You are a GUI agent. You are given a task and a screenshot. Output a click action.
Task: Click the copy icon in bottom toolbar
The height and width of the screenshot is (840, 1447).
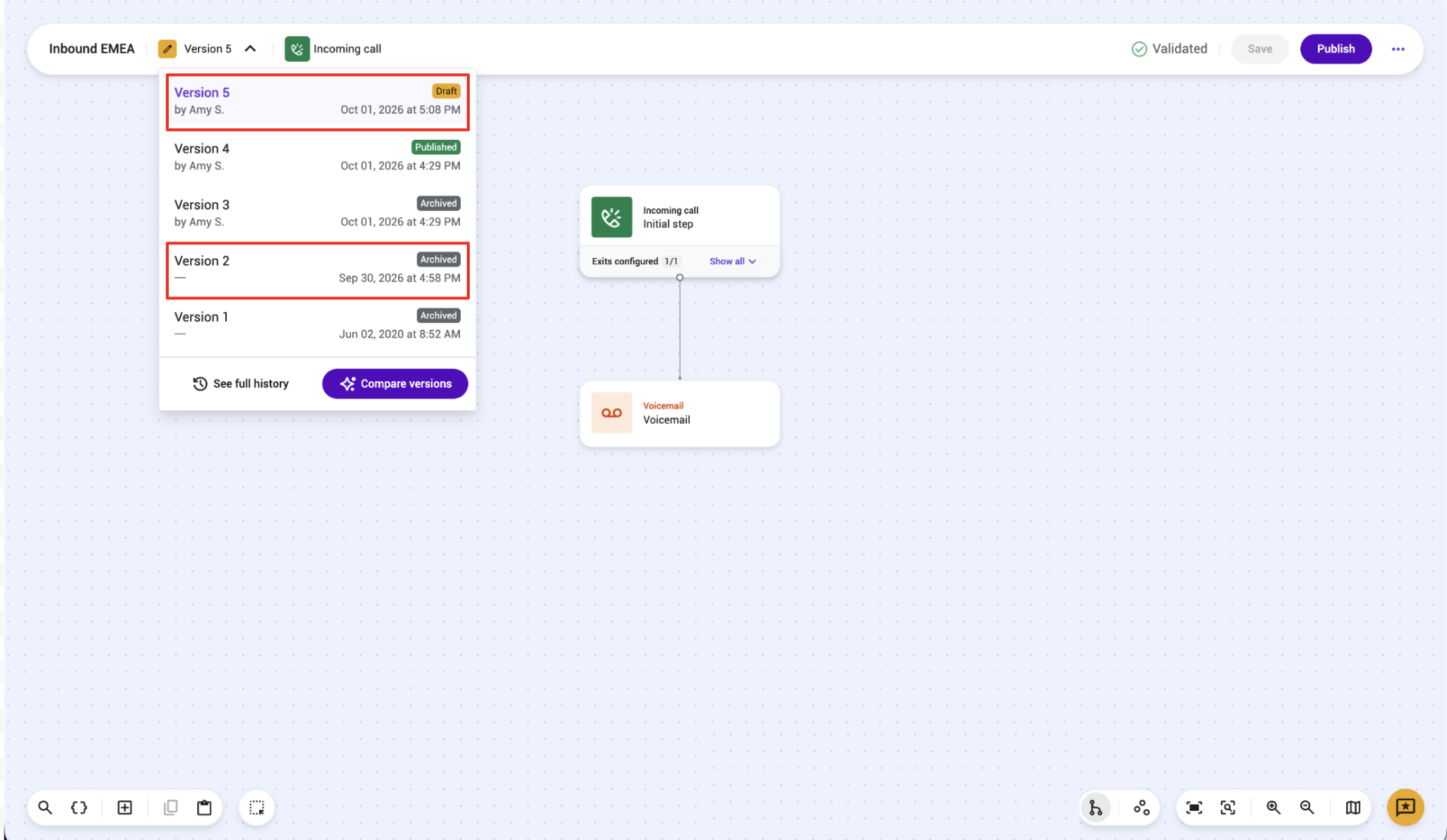(x=170, y=807)
